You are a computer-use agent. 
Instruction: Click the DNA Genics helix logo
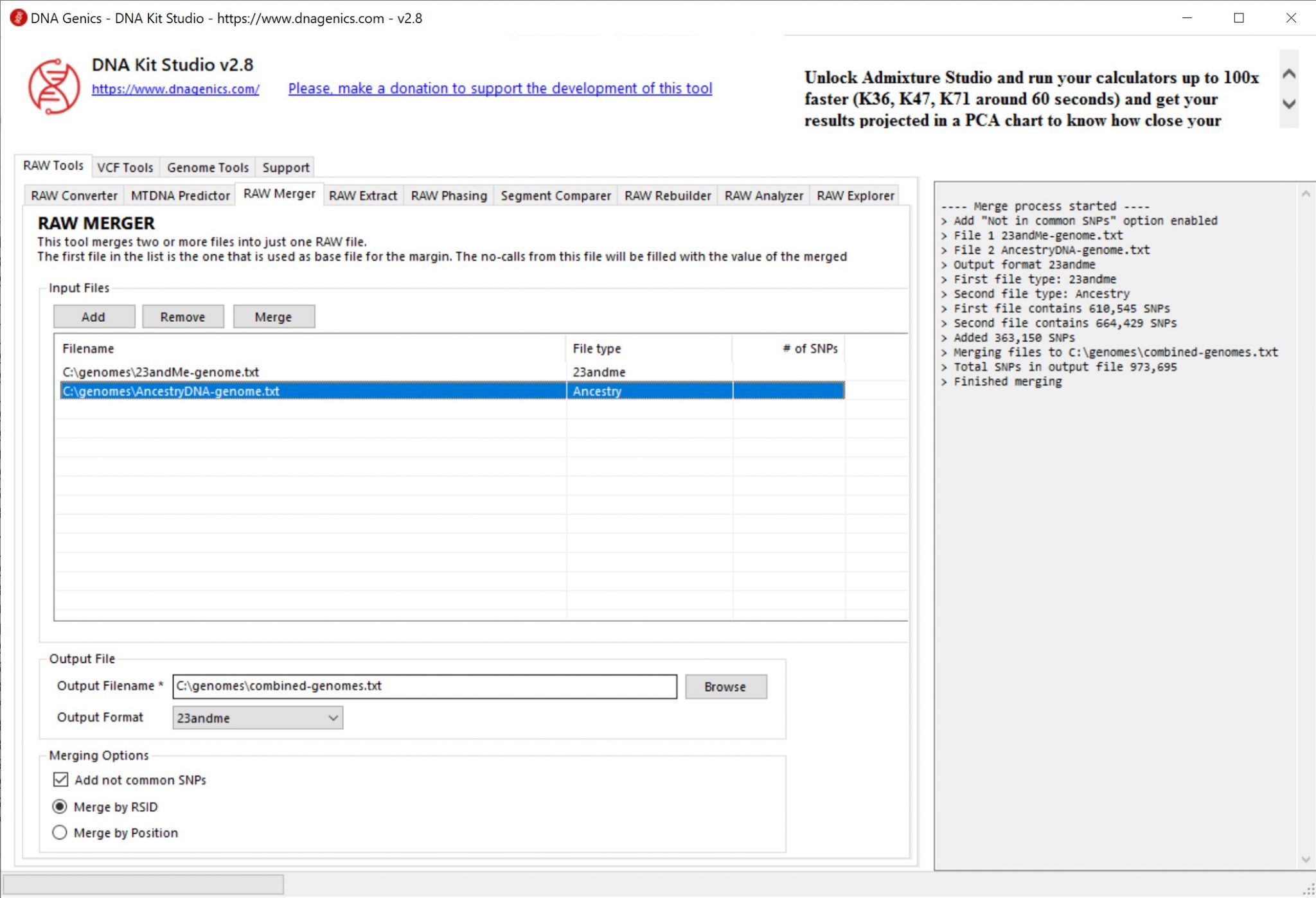click(54, 86)
